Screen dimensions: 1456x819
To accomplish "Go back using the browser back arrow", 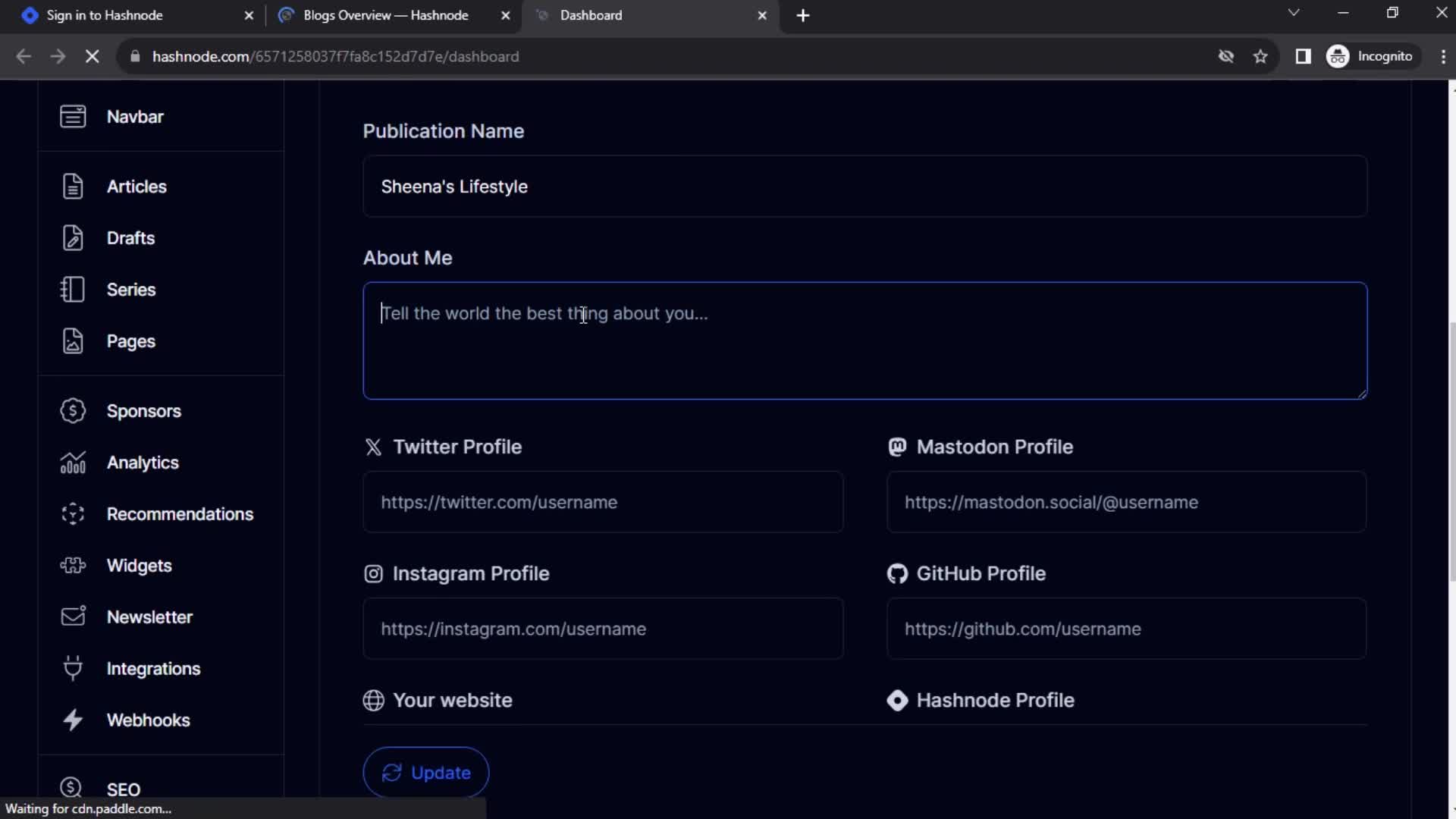I will point(24,56).
